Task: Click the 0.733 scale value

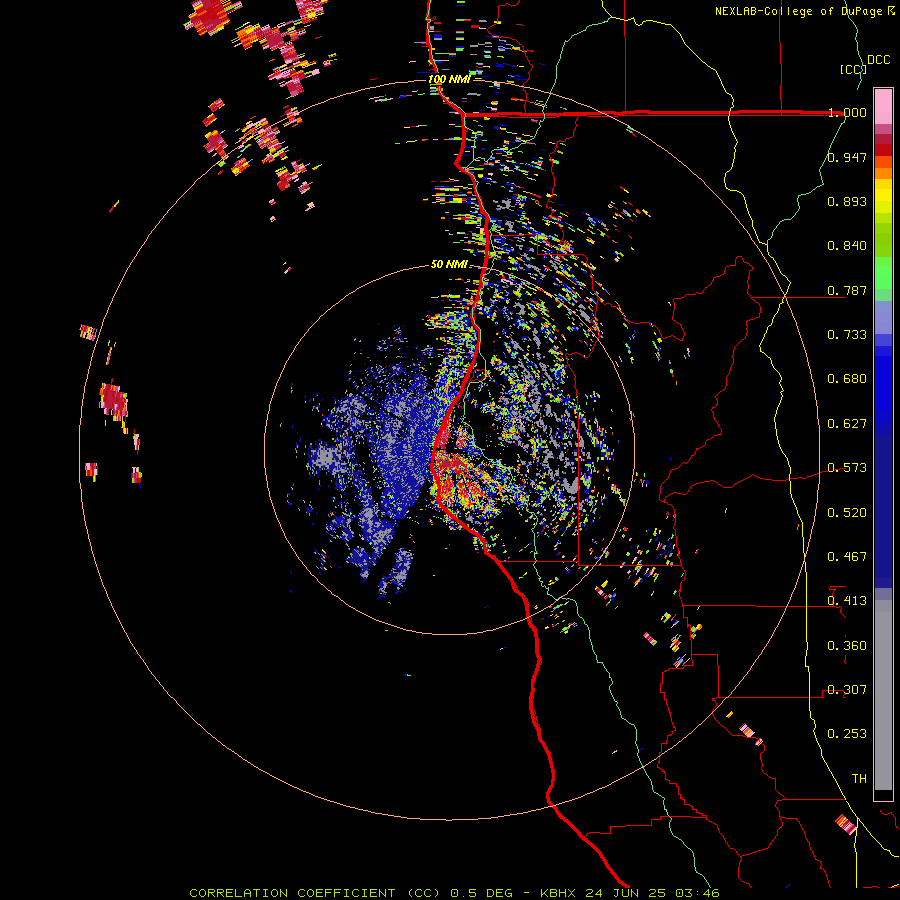Action: pos(847,334)
